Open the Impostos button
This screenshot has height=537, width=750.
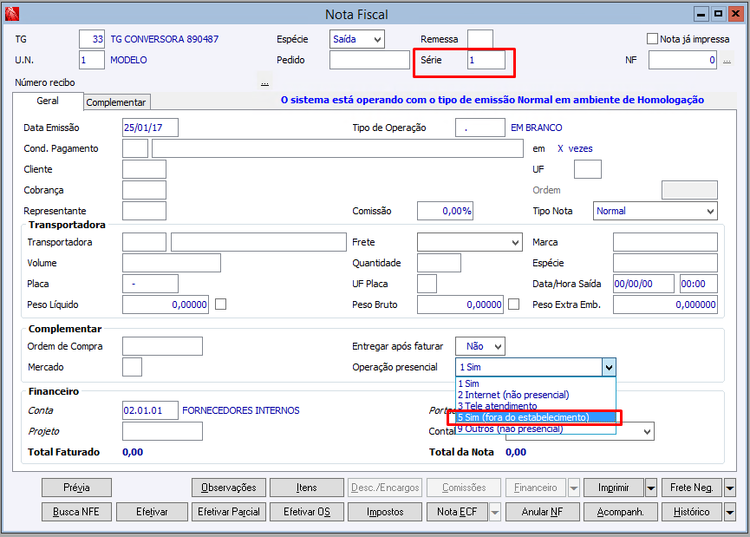385,512
